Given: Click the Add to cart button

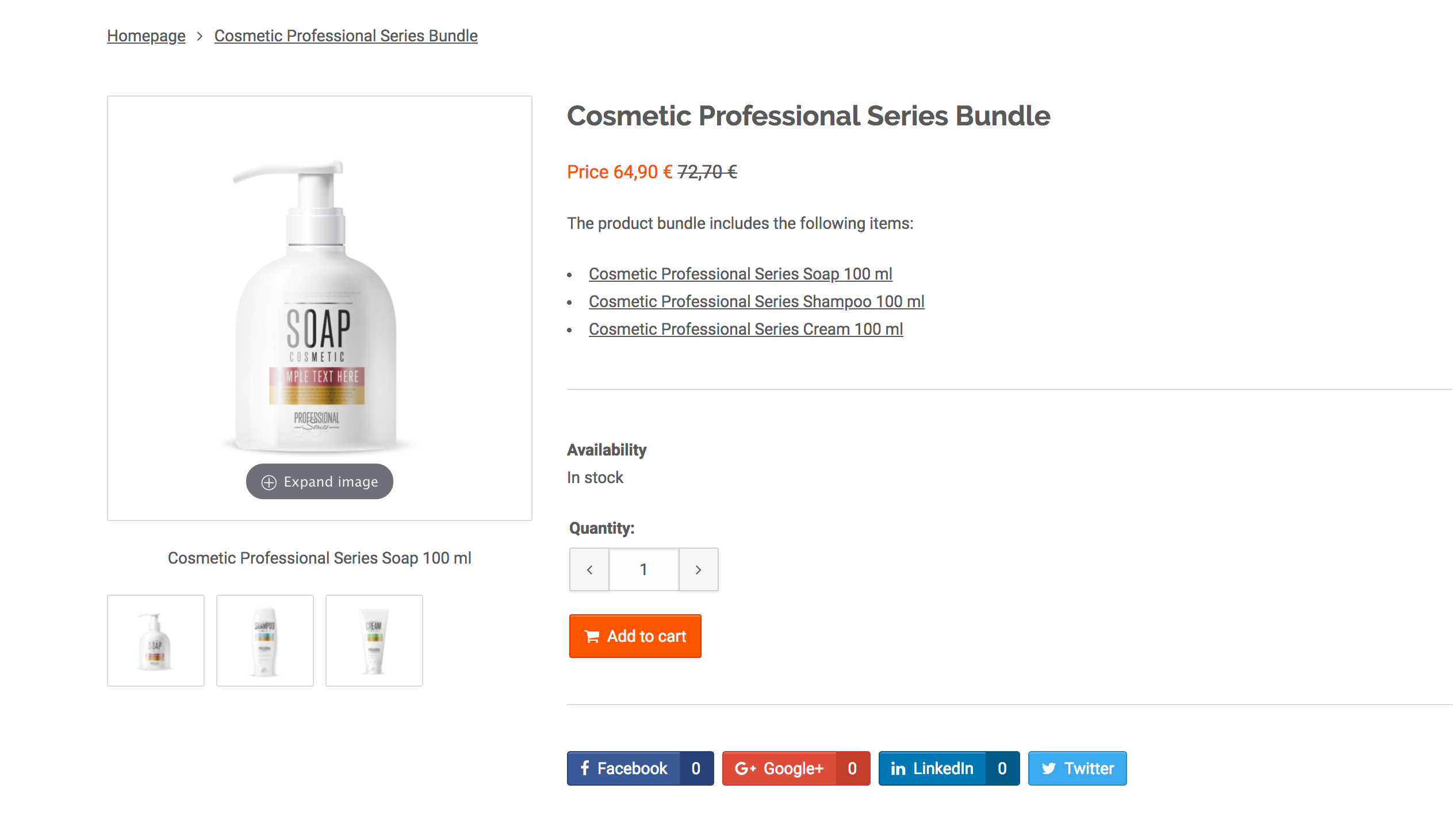Looking at the screenshot, I should tap(635, 636).
